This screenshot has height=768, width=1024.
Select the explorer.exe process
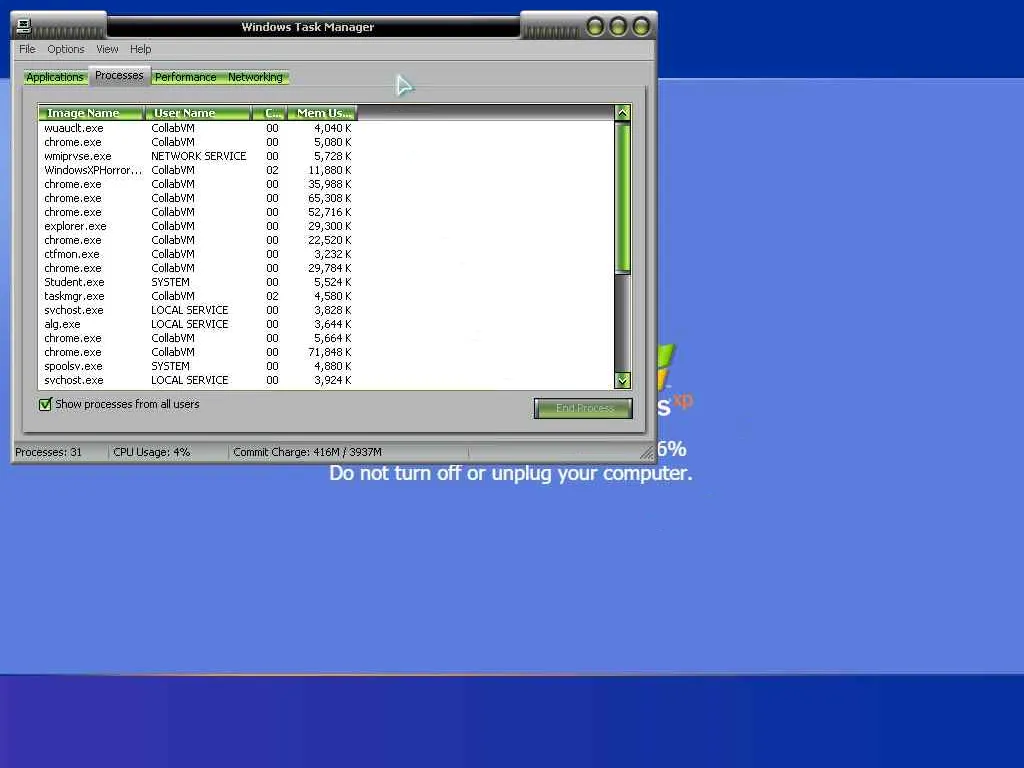(197, 226)
